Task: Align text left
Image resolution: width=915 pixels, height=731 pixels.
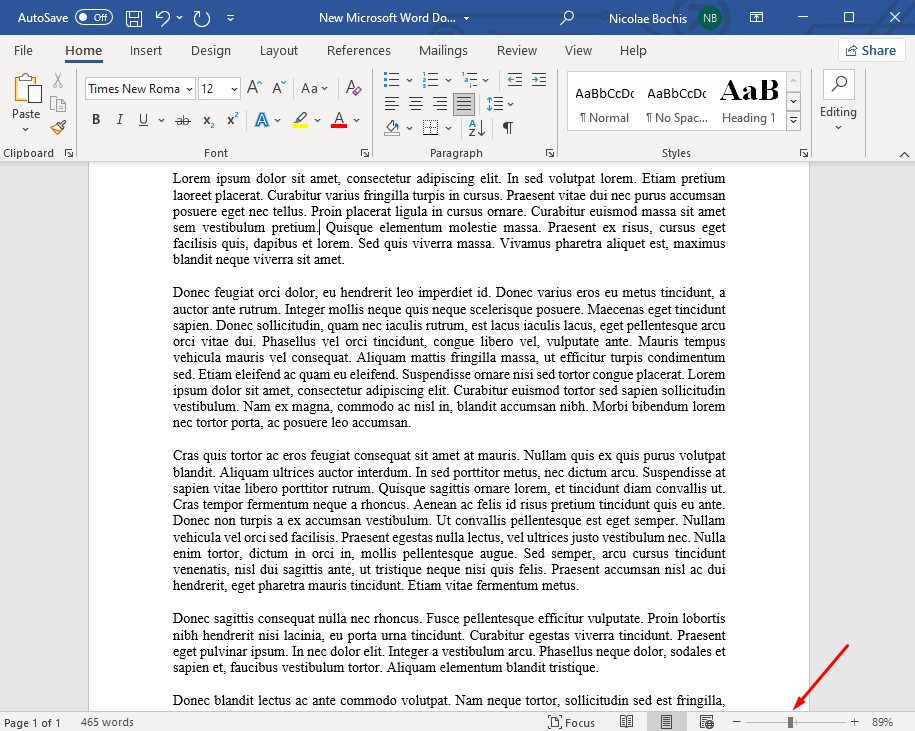Action: [x=392, y=104]
